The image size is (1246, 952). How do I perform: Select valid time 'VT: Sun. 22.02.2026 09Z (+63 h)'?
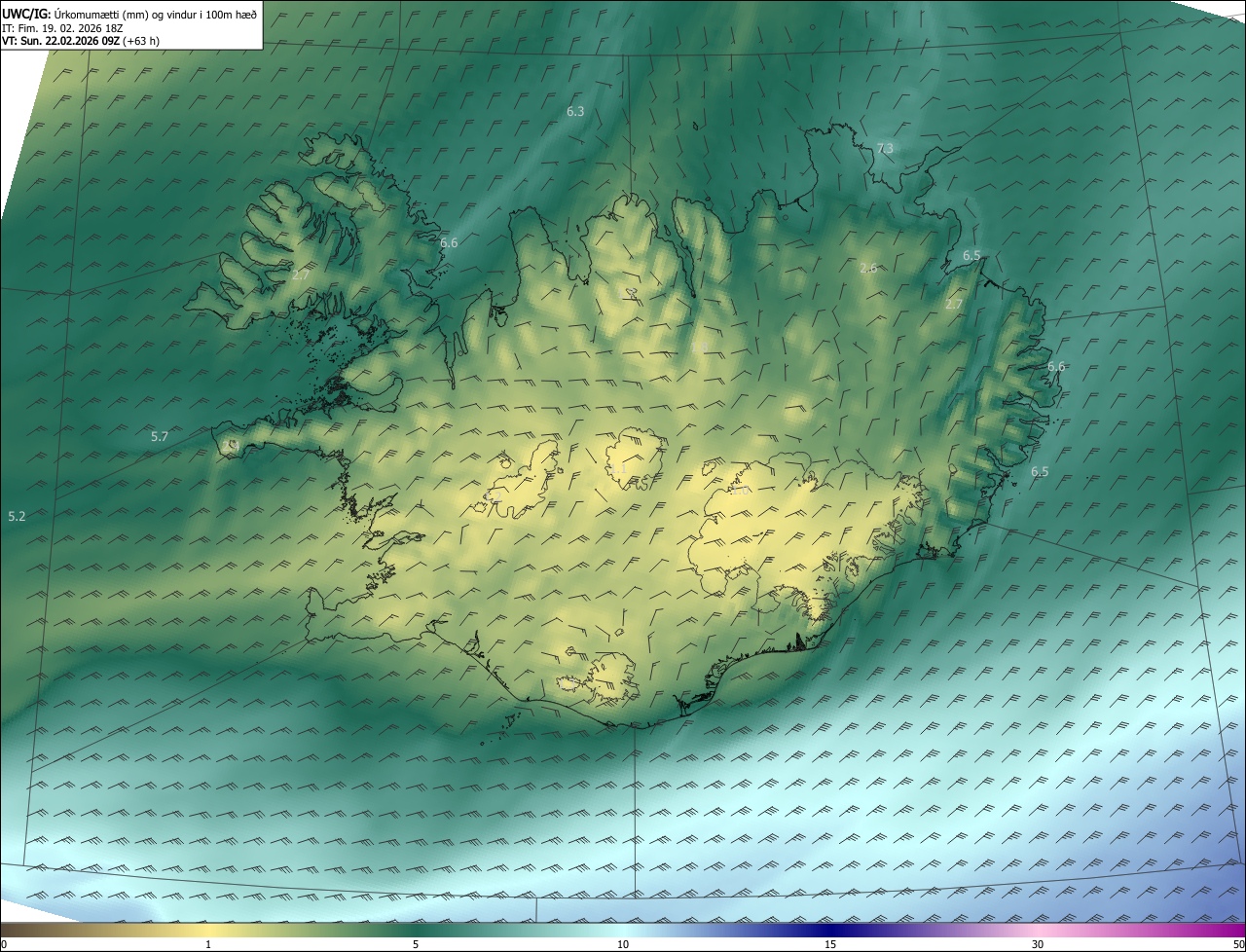[x=81, y=41]
